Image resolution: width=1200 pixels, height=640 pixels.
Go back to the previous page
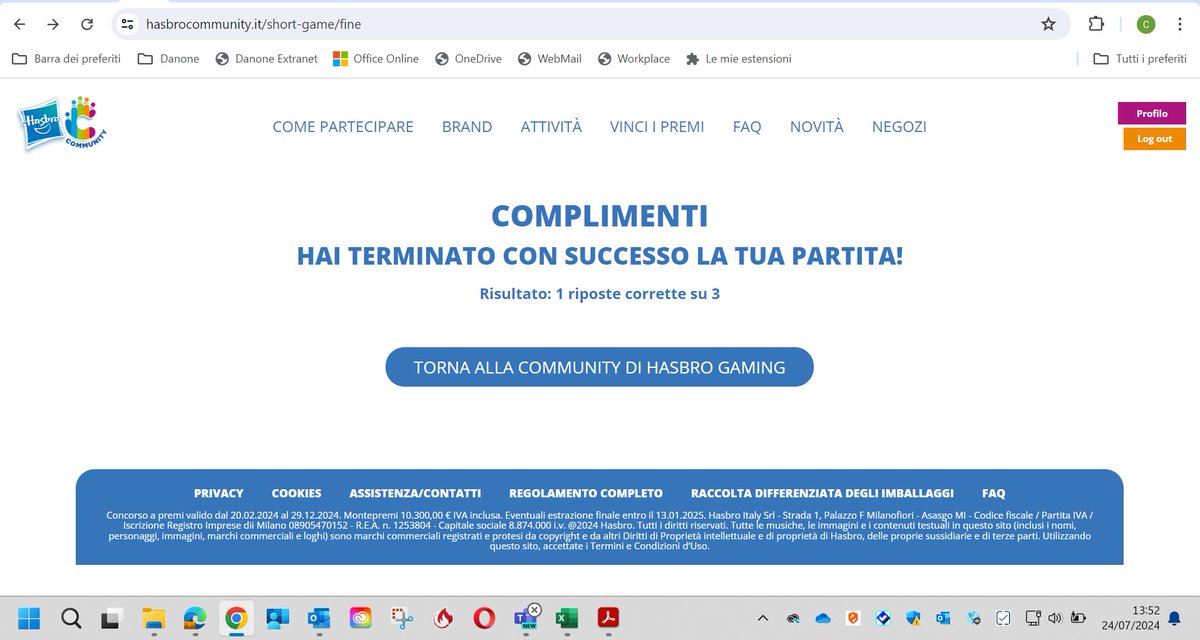point(20,24)
